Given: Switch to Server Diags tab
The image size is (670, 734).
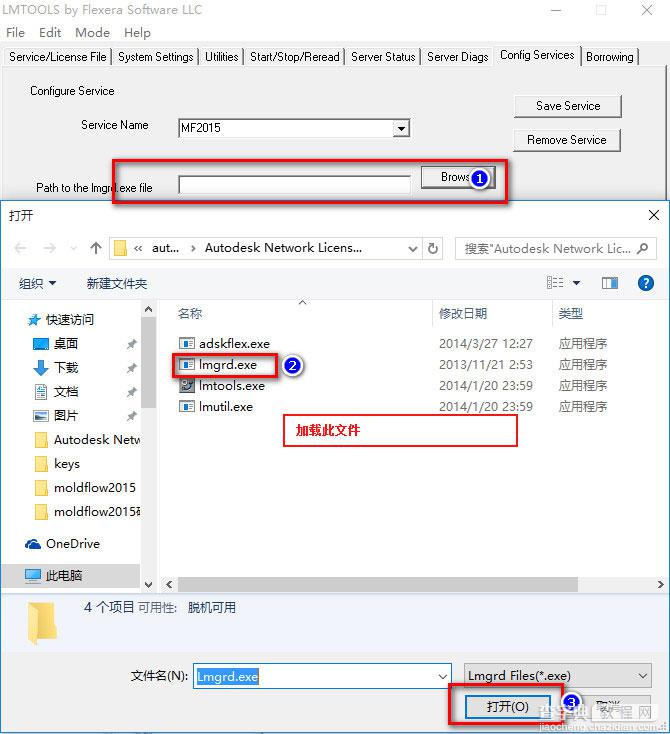Looking at the screenshot, I should point(457,57).
